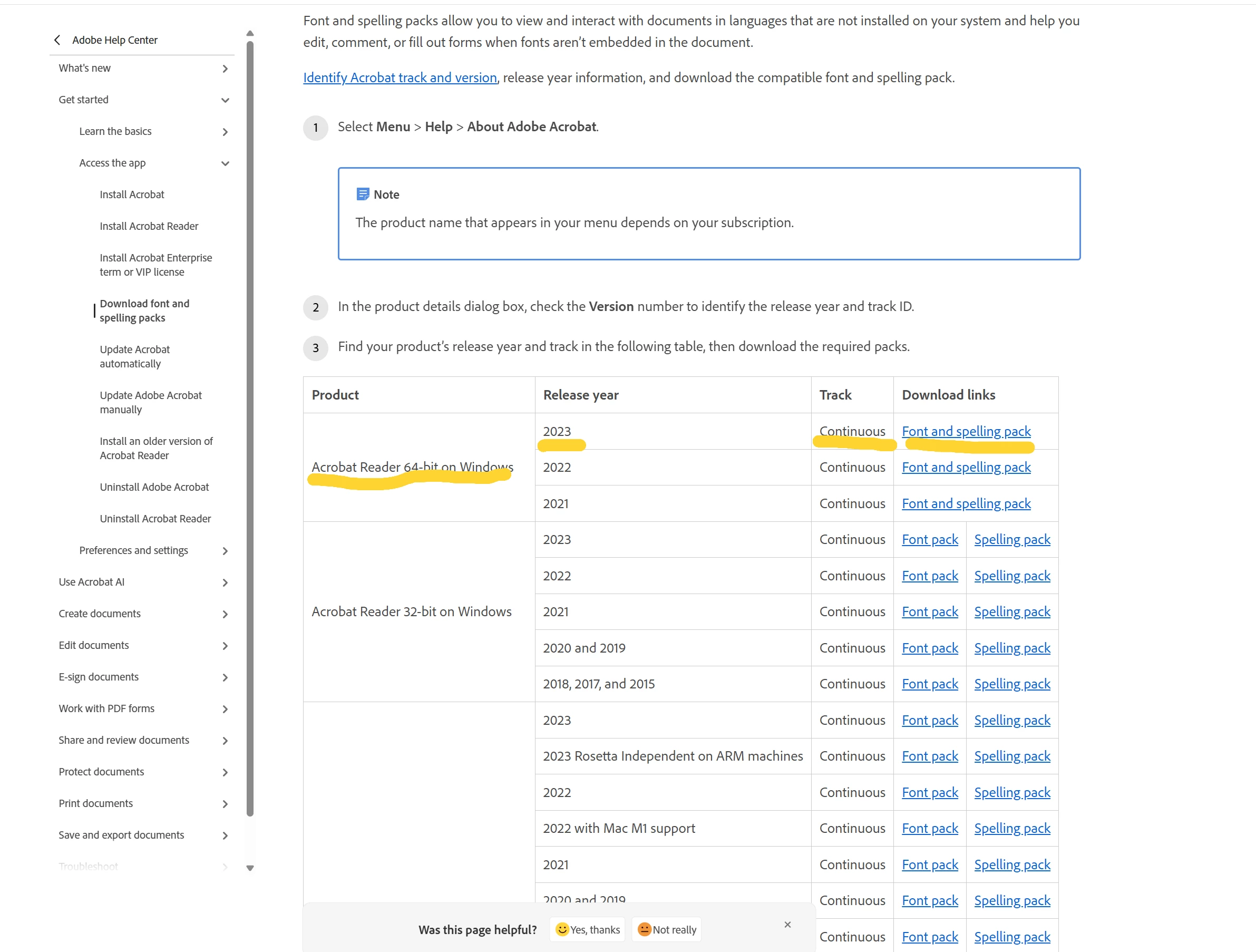
Task: Click the smiley face Yes, thanks button
Action: (x=587, y=929)
